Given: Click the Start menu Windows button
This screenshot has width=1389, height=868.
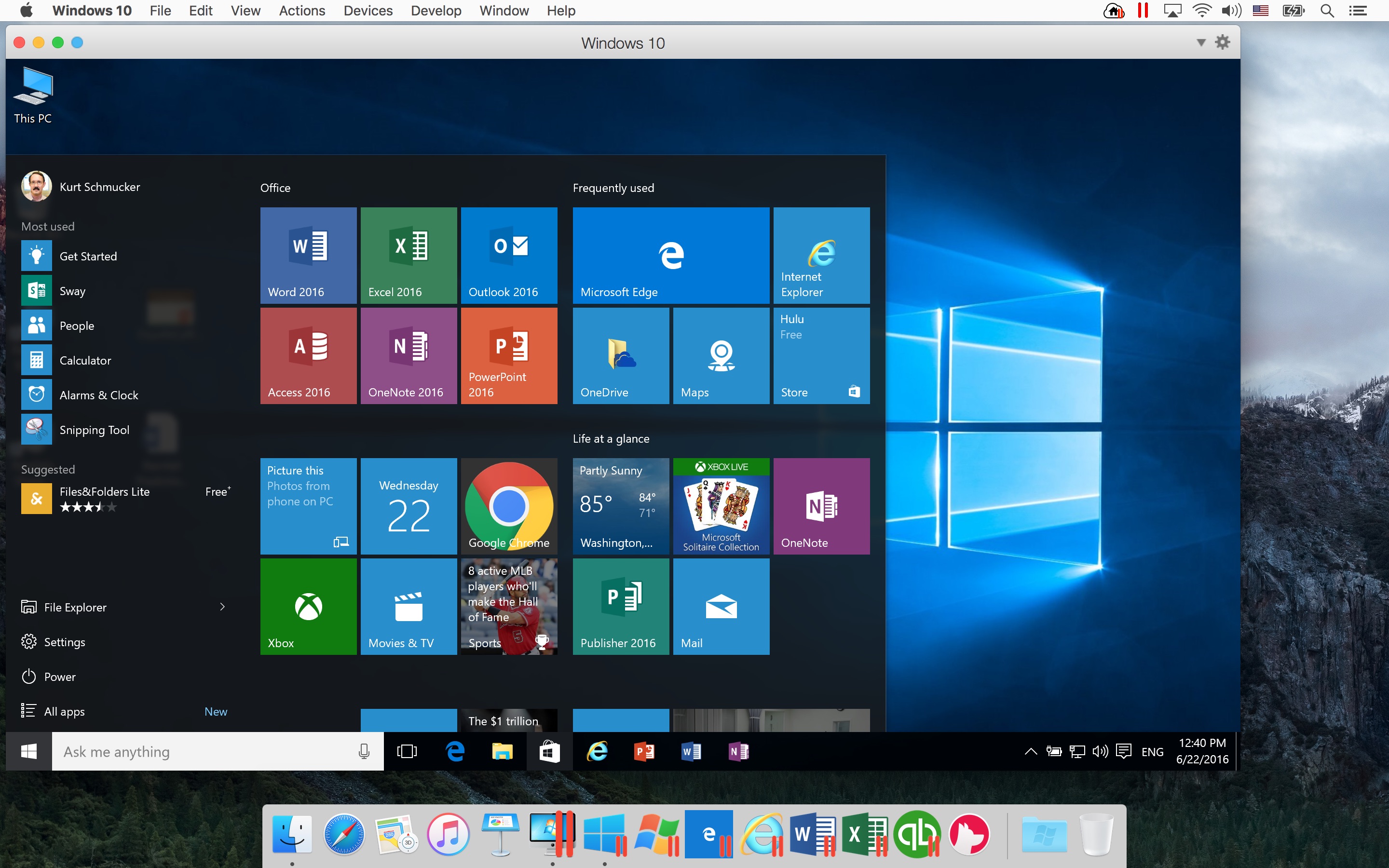Looking at the screenshot, I should click(x=29, y=751).
